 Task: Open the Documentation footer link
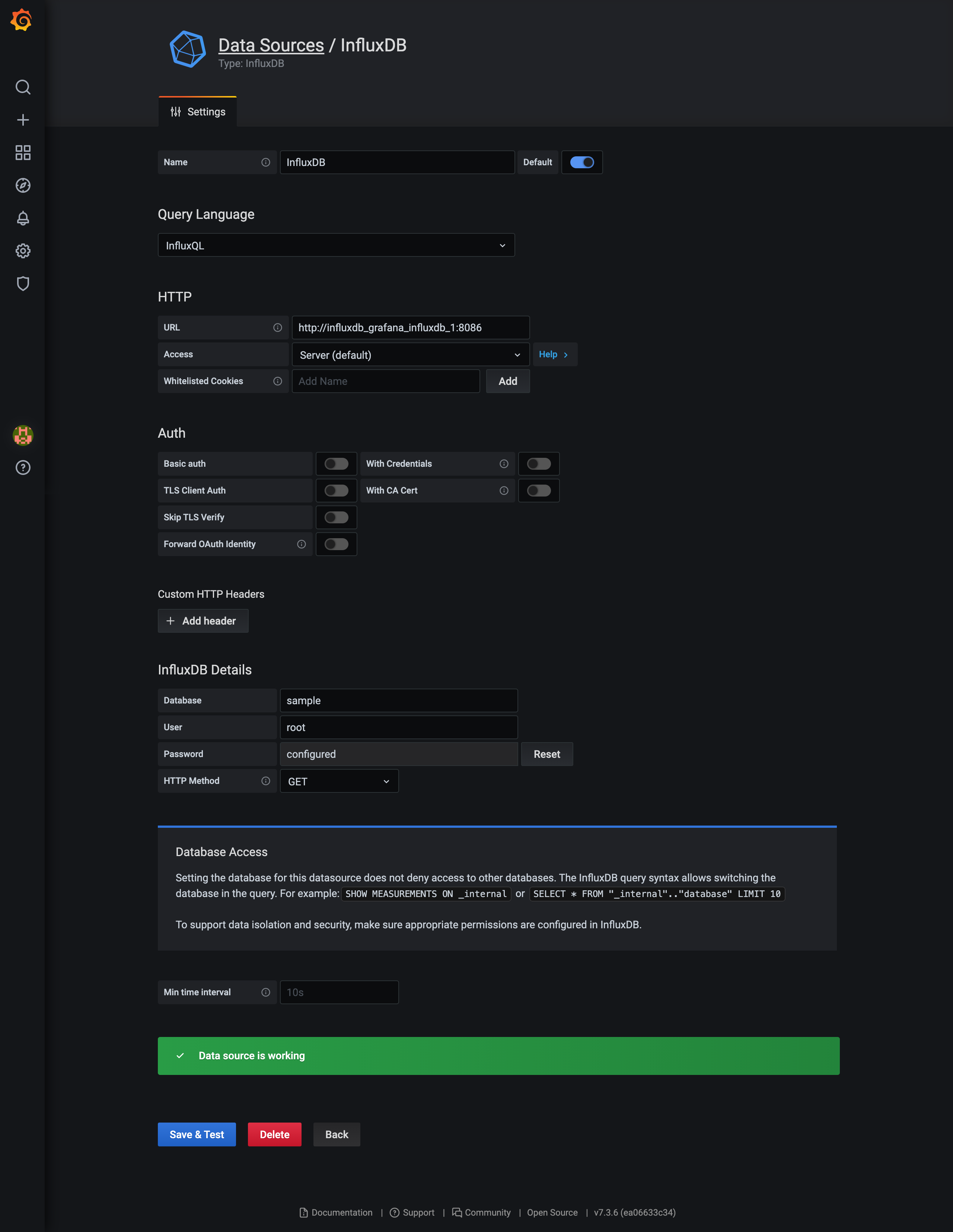pyautogui.click(x=336, y=1212)
